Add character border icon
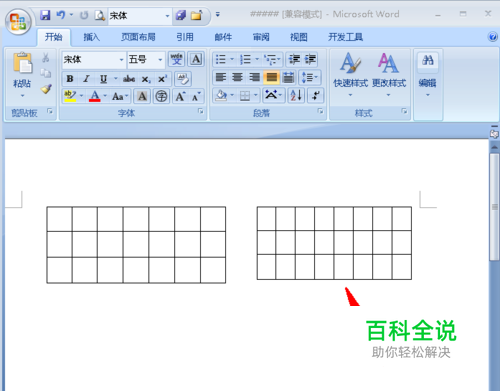Image resolution: width=500 pixels, height=391 pixels. tap(196, 59)
